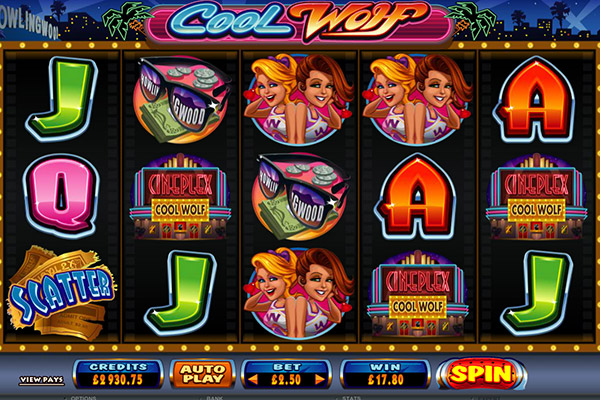Click the Credits balance display
The height and width of the screenshot is (400, 600).
pos(118,374)
